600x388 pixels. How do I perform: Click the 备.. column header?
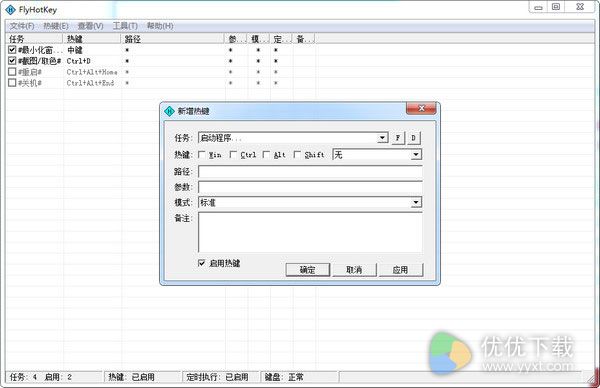coord(304,39)
